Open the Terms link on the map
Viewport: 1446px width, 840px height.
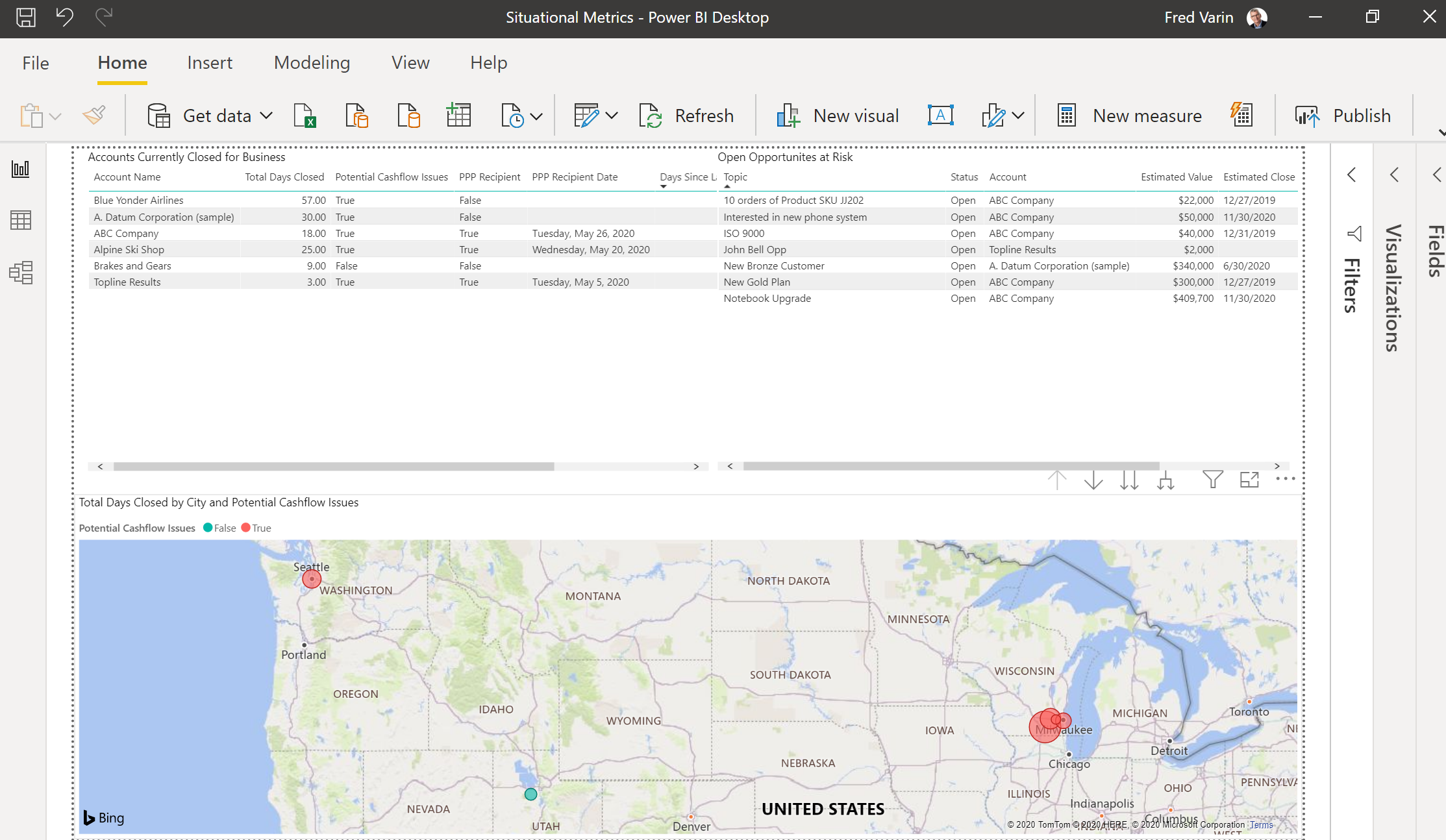tap(1260, 824)
